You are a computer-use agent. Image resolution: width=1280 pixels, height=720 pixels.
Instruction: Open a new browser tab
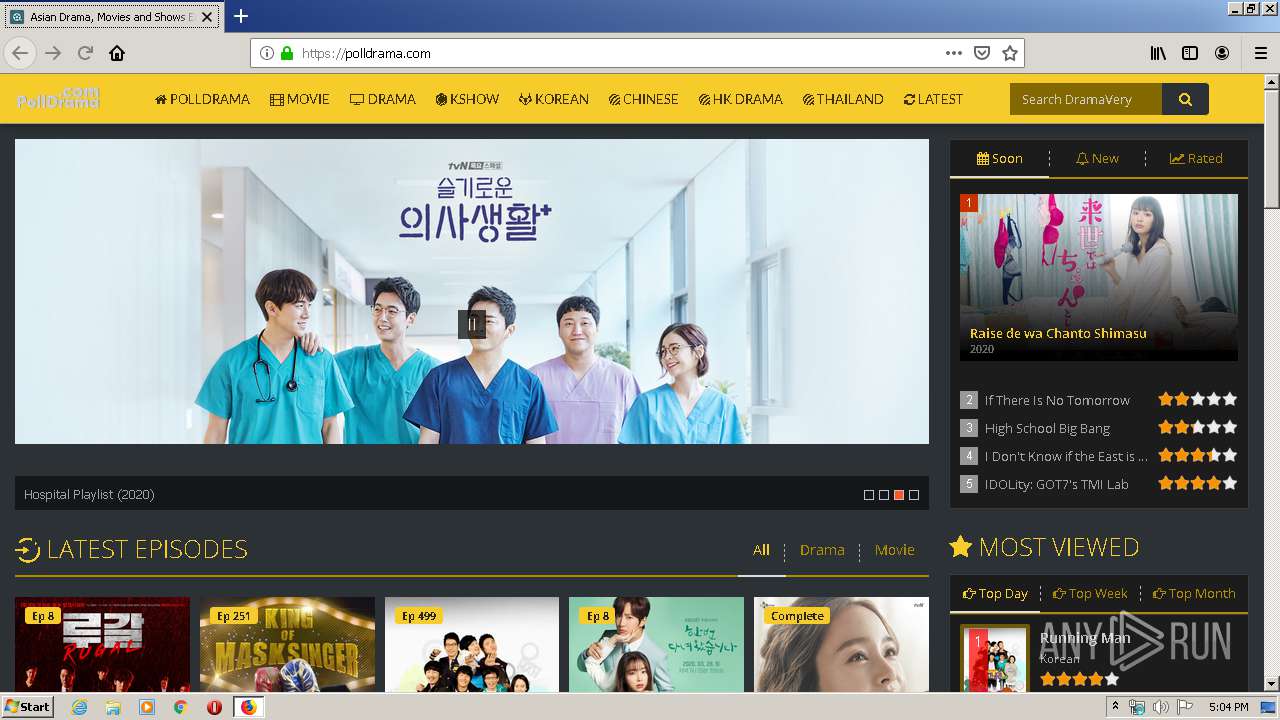coord(241,16)
